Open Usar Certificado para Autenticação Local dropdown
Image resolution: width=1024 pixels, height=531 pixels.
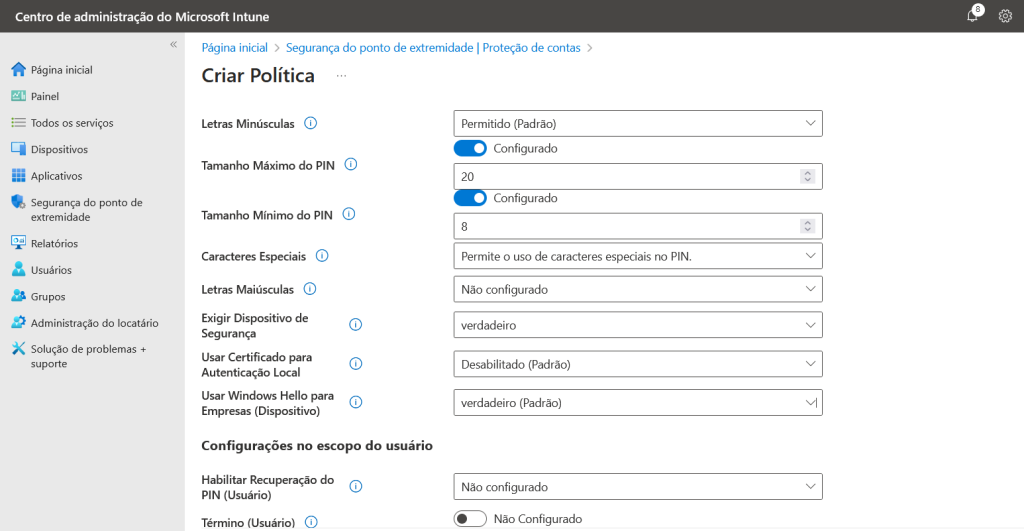click(638, 364)
